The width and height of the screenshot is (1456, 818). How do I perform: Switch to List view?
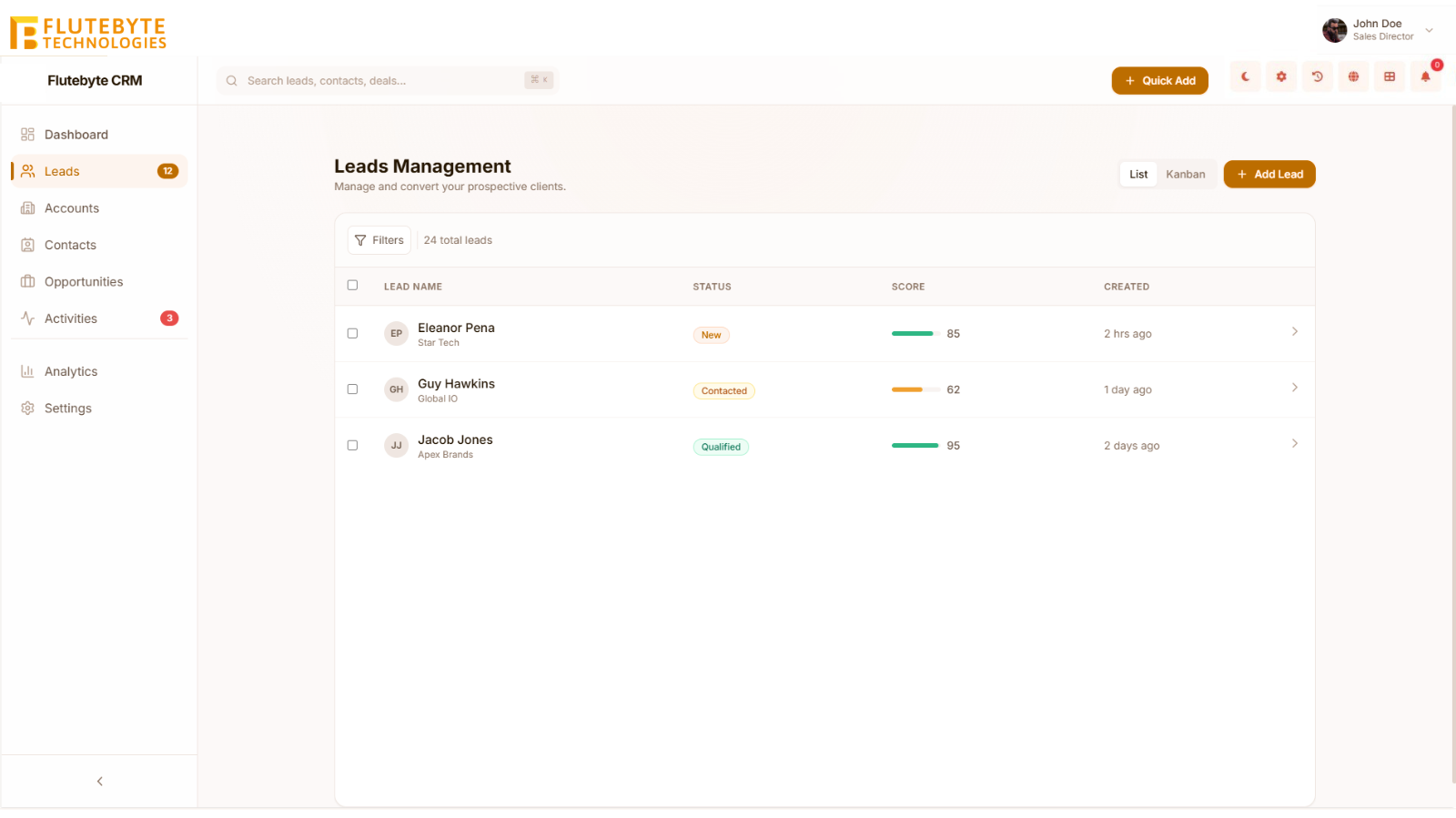[1138, 175]
